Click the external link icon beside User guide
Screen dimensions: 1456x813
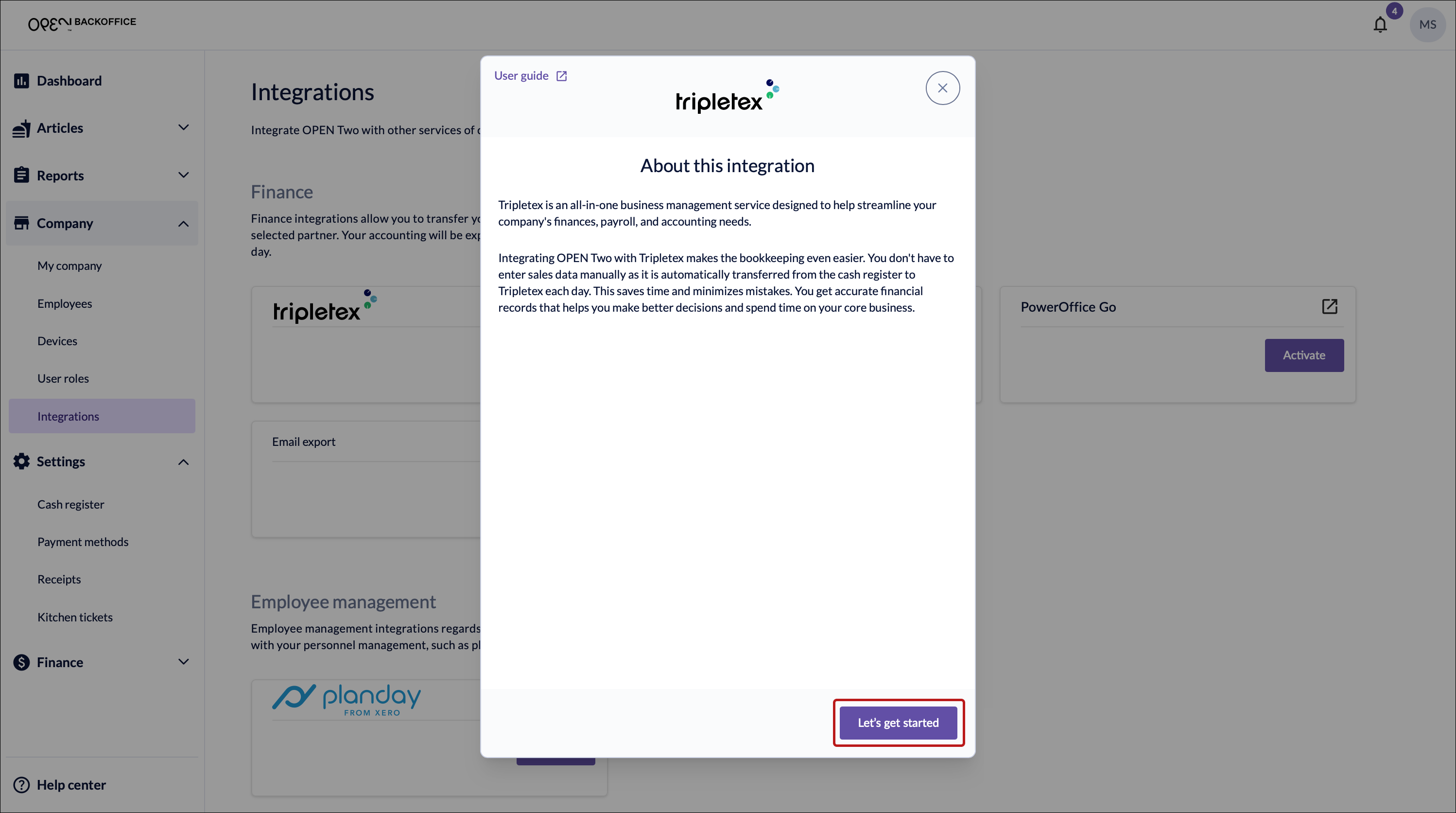click(561, 76)
